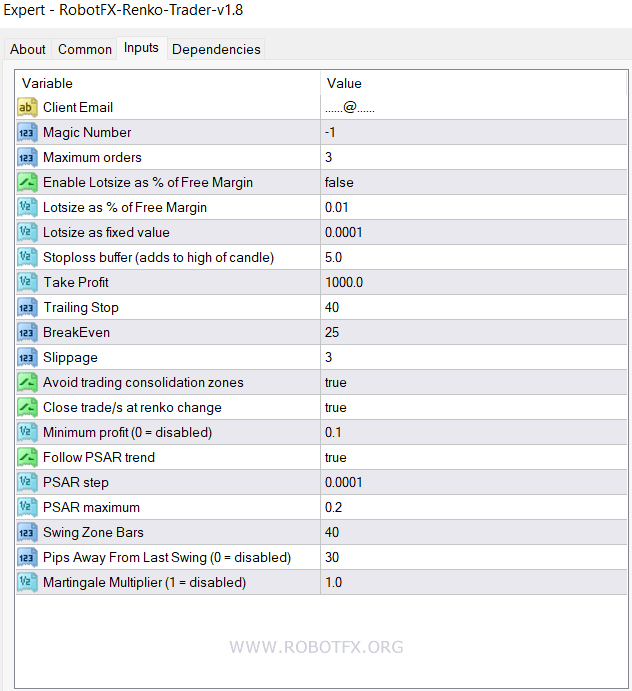Select the "Take Profit" variable label
The width and height of the screenshot is (632, 691).
tap(76, 282)
